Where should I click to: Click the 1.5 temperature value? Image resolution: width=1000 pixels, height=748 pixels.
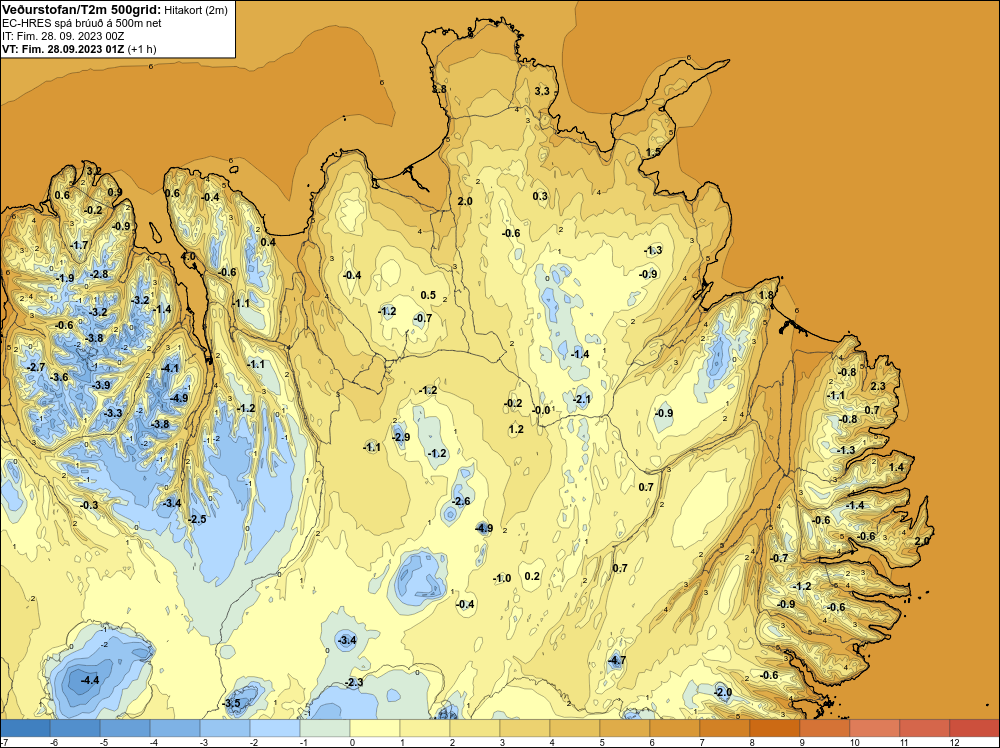[x=653, y=152]
